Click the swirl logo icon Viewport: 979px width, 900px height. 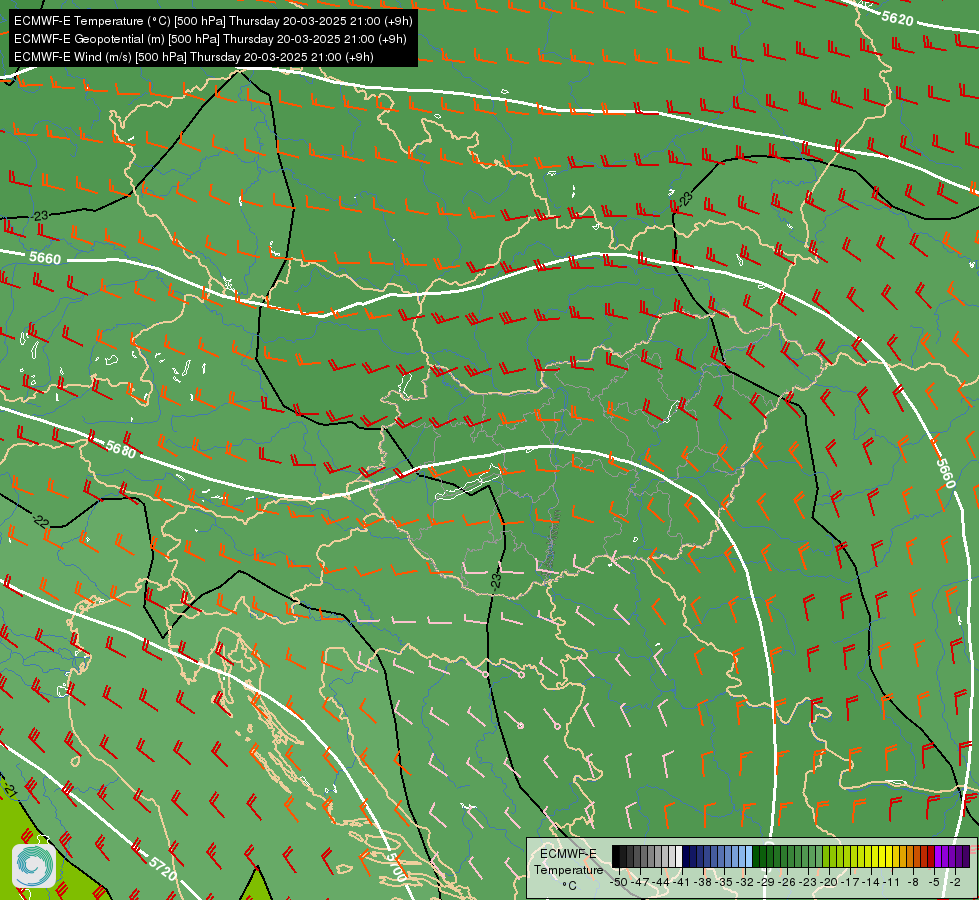[34, 865]
